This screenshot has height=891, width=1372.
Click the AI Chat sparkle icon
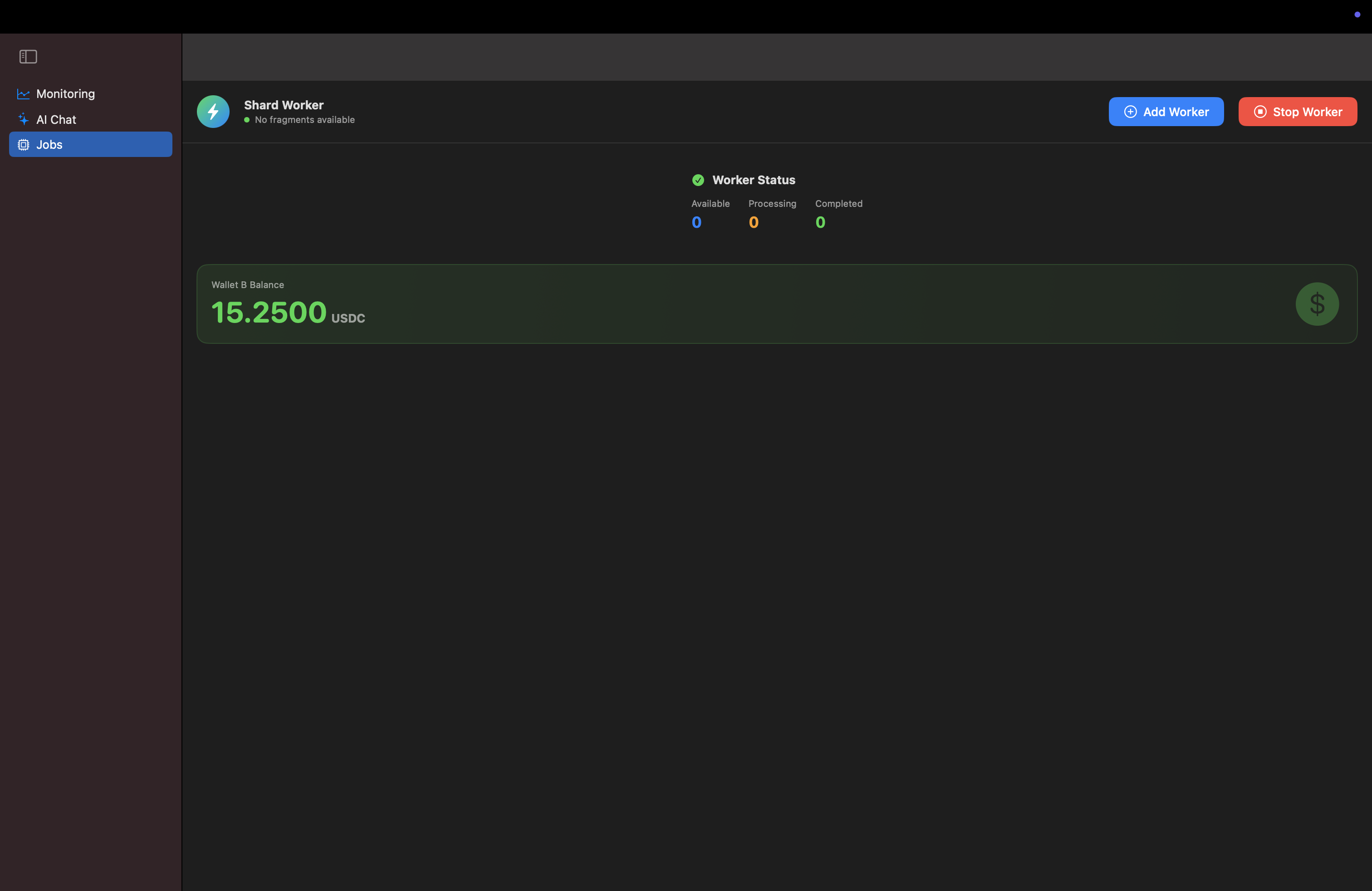23,119
